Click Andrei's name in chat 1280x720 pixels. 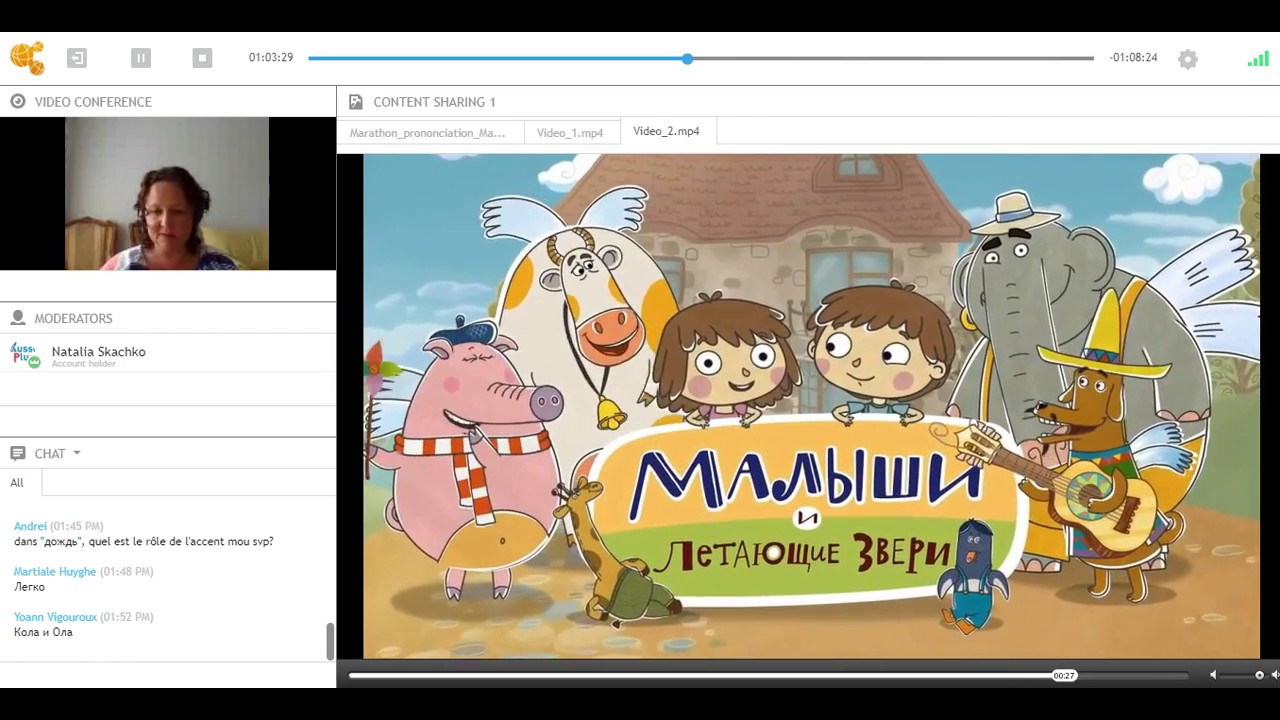30,526
